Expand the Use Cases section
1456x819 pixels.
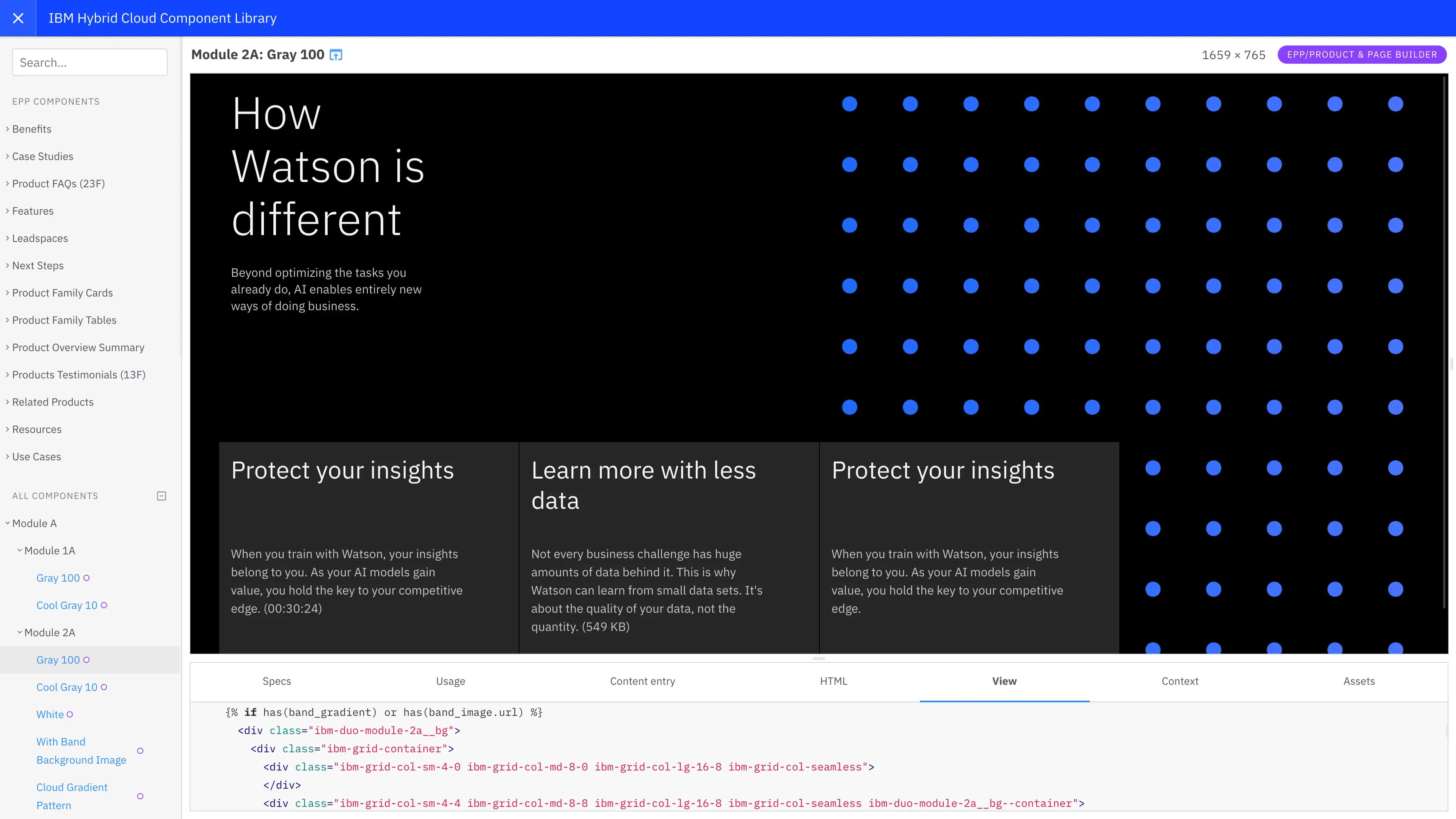pos(36,457)
